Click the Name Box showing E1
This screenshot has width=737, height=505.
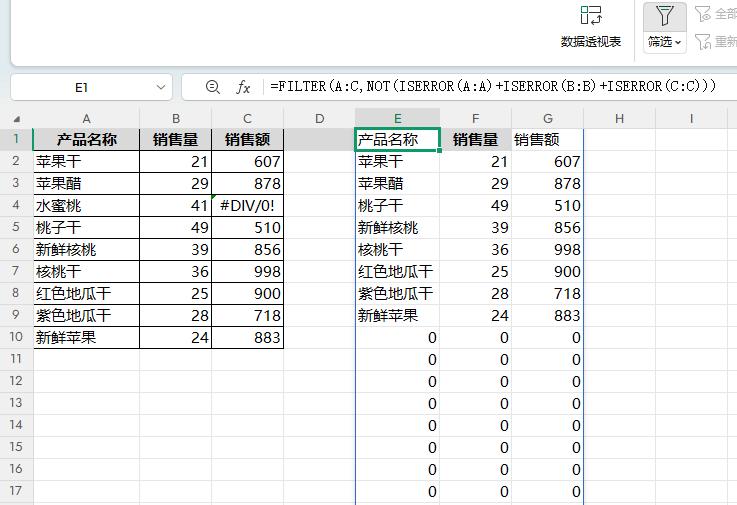click(x=81, y=87)
